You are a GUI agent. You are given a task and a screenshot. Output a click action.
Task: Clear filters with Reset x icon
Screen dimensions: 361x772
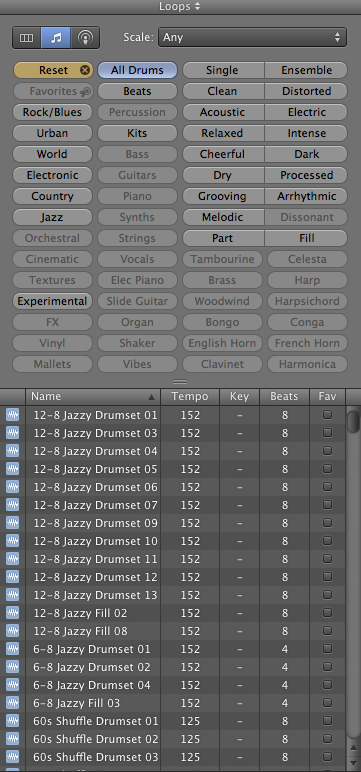point(85,70)
